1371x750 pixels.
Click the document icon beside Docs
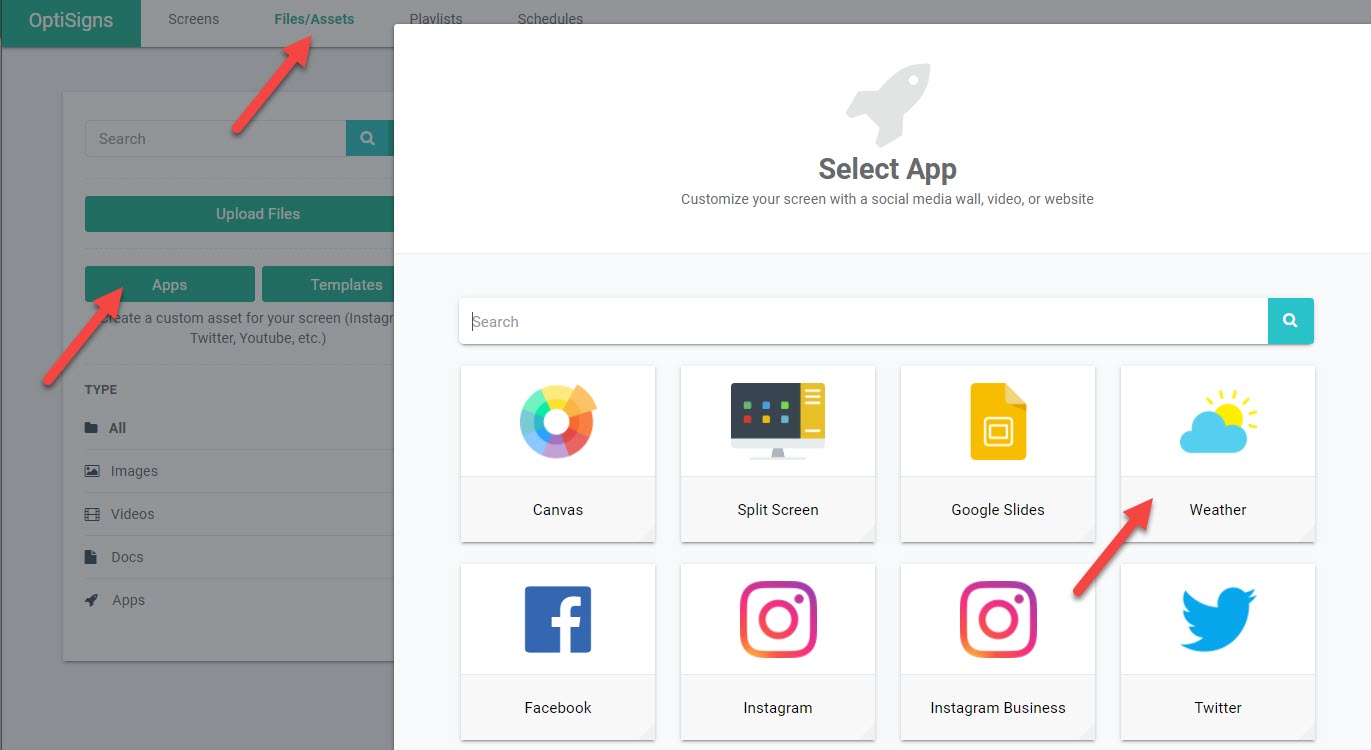click(x=92, y=557)
